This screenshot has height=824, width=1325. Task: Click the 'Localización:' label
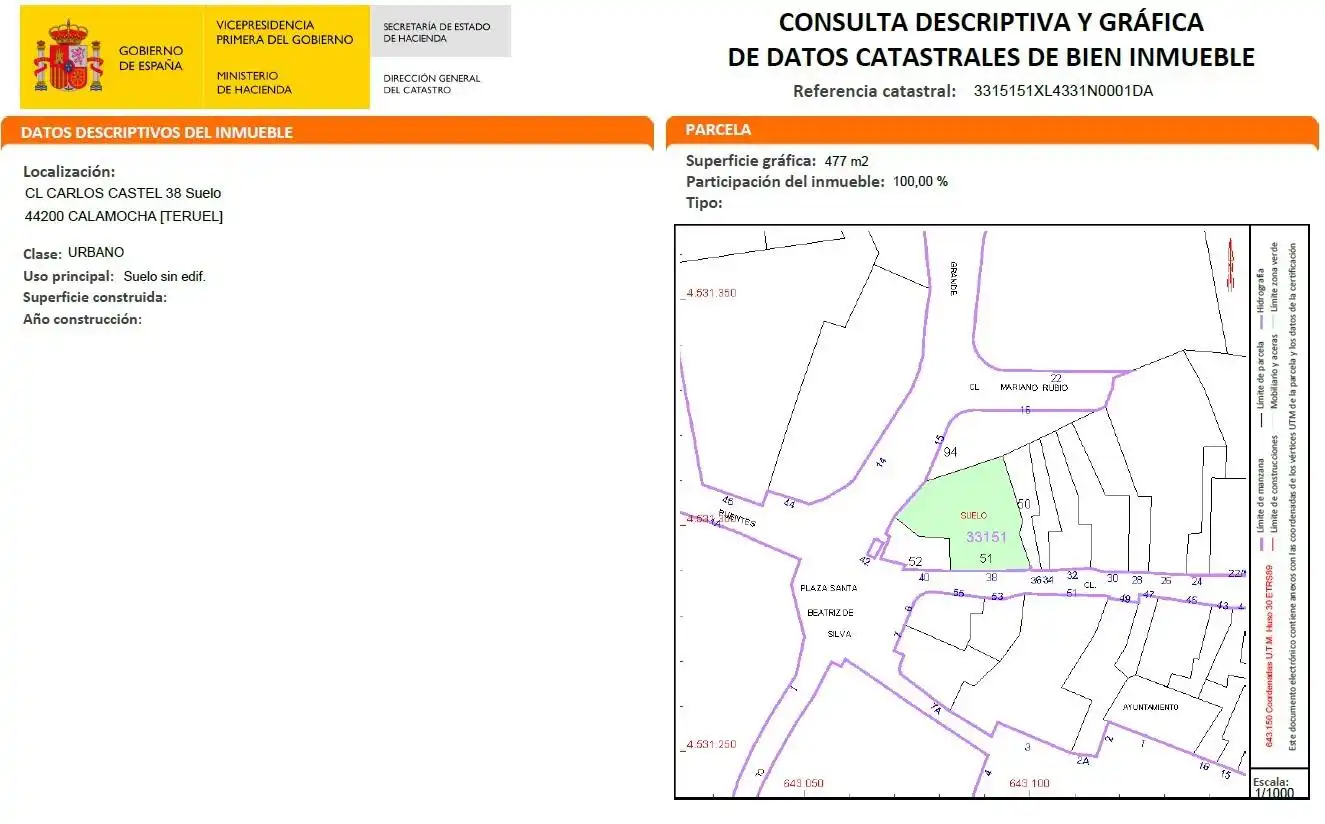pyautogui.click(x=69, y=172)
